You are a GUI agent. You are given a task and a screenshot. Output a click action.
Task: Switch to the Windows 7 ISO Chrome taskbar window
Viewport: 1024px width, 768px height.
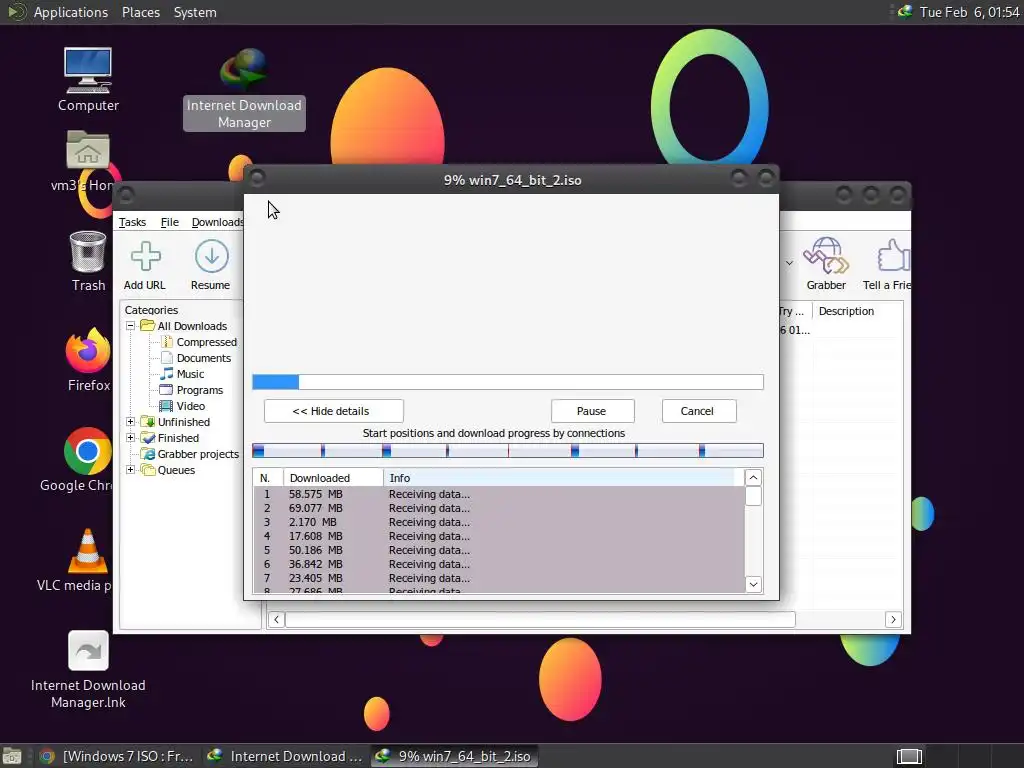pos(118,756)
